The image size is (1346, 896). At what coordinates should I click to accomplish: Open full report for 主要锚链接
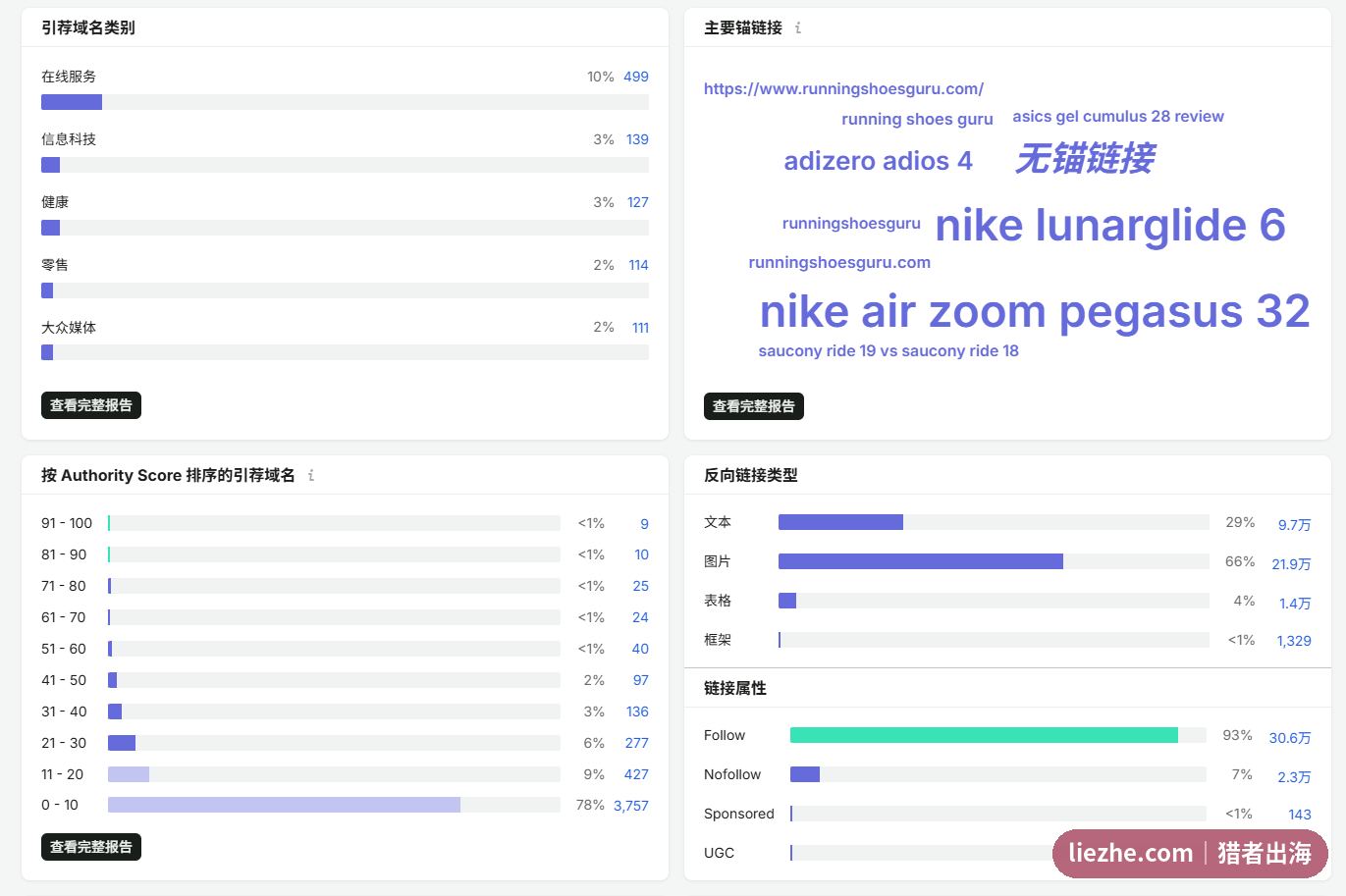pos(754,406)
